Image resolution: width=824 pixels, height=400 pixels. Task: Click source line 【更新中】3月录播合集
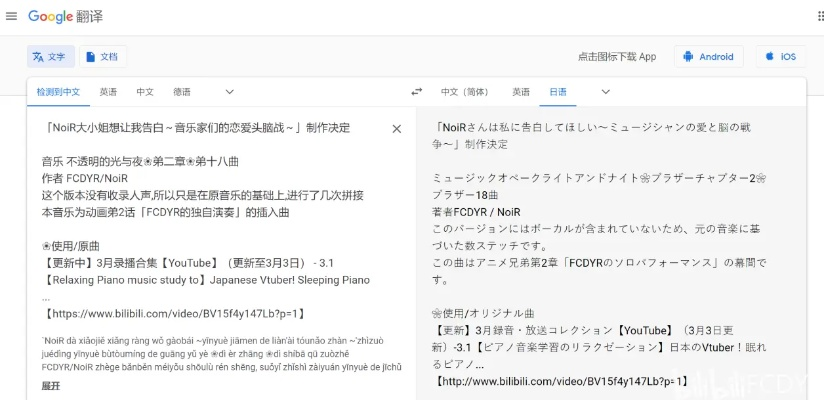pos(187,263)
